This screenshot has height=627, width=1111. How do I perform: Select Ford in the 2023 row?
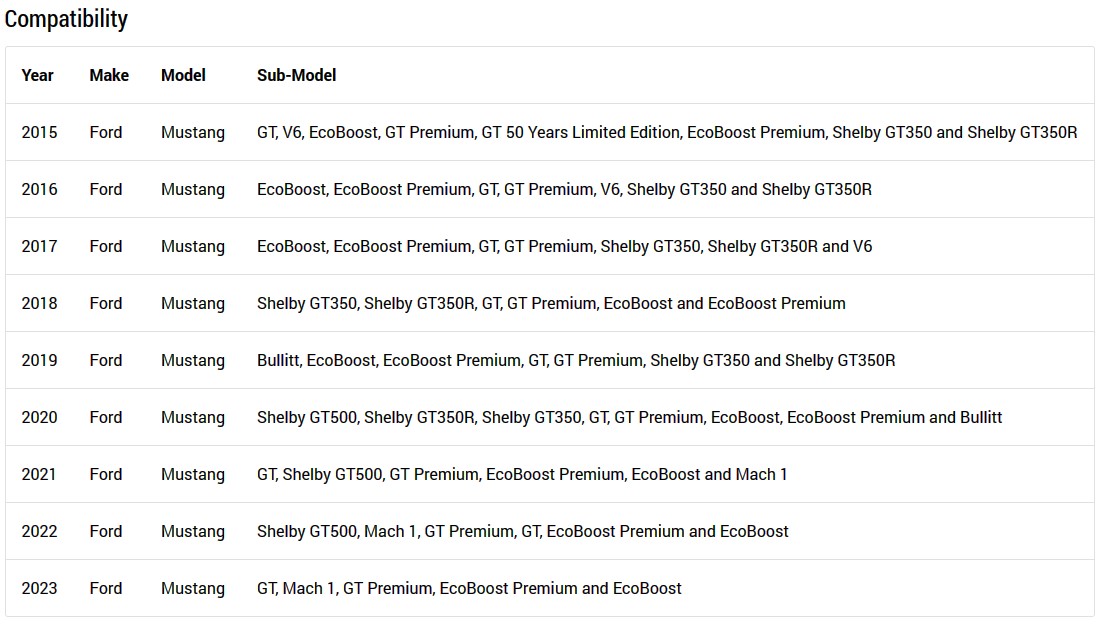[x=106, y=589]
